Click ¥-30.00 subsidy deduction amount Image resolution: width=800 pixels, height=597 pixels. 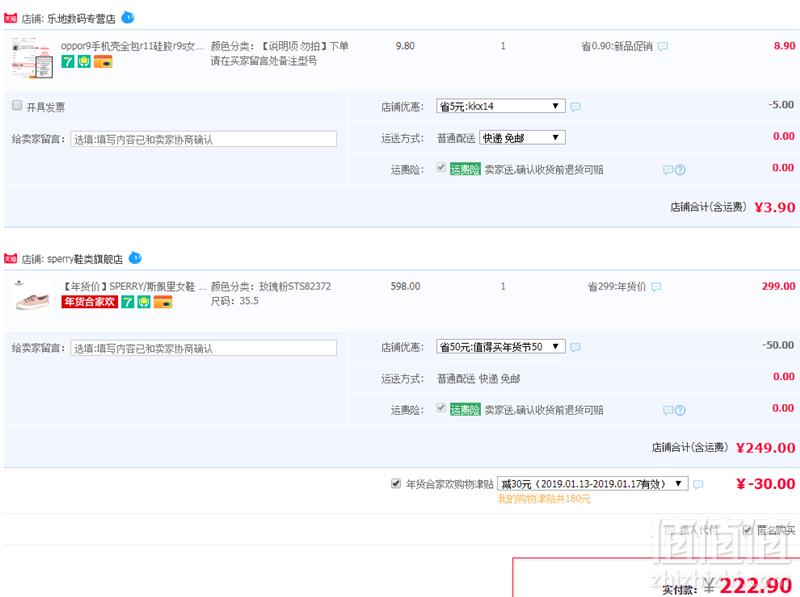coord(765,484)
